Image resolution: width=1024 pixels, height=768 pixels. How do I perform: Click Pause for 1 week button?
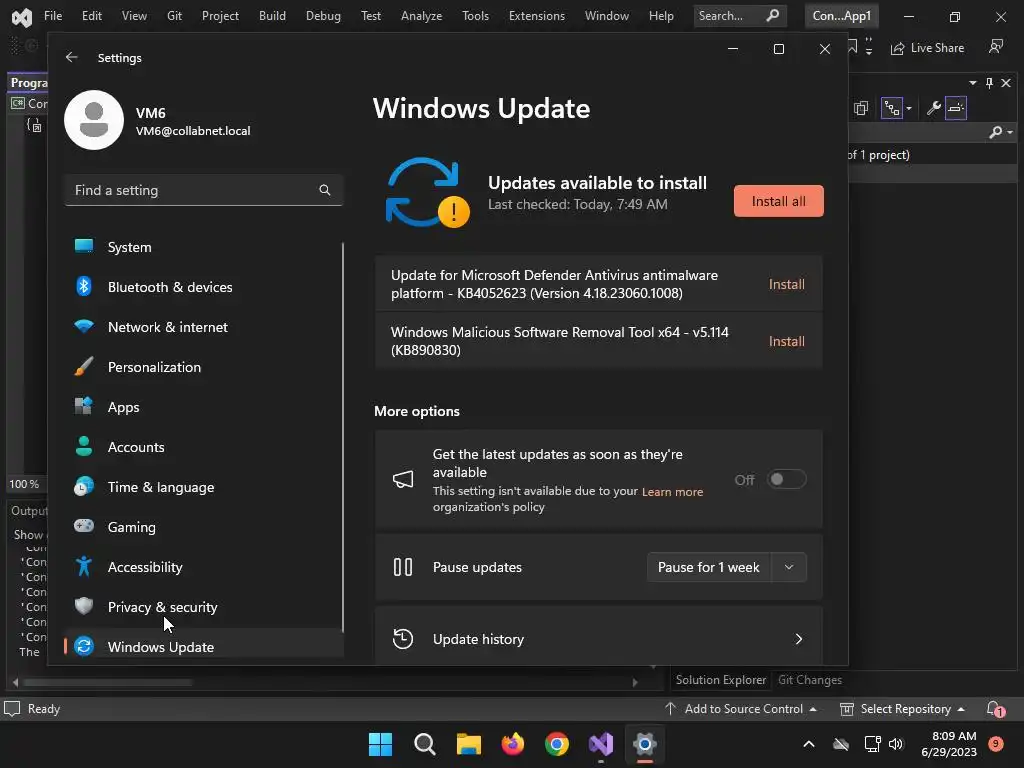709,567
